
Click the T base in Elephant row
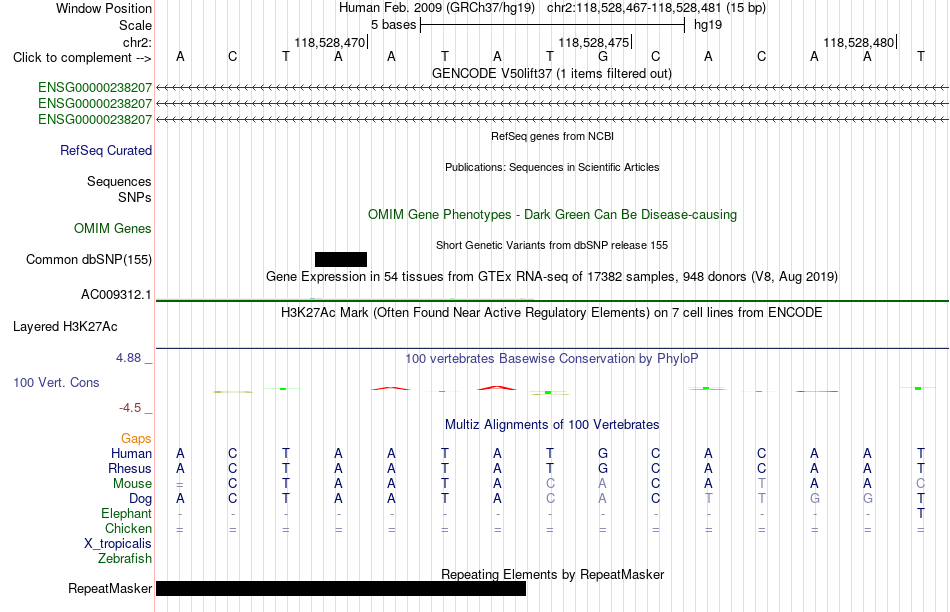tap(920, 513)
